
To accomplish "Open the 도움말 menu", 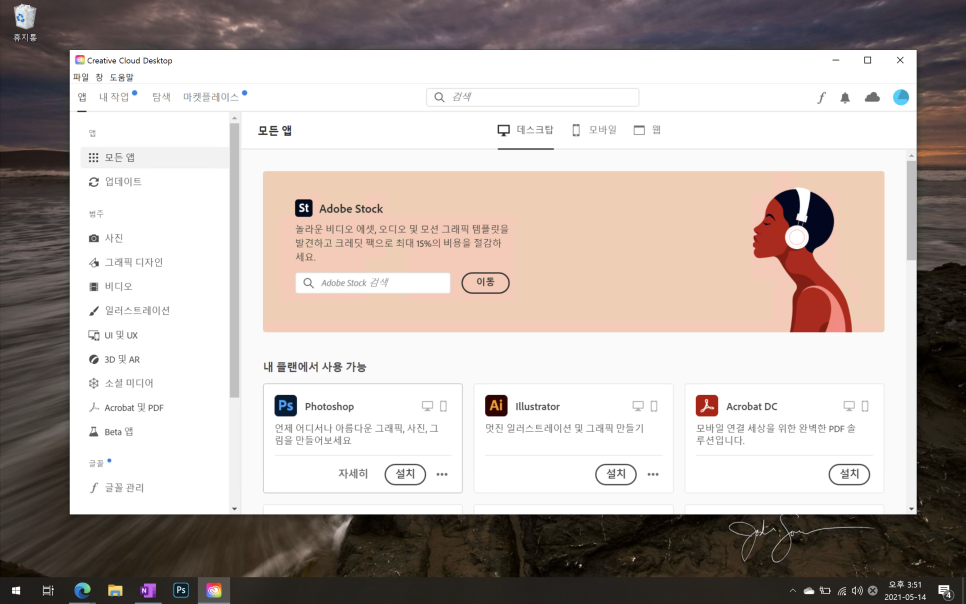I will (x=121, y=77).
